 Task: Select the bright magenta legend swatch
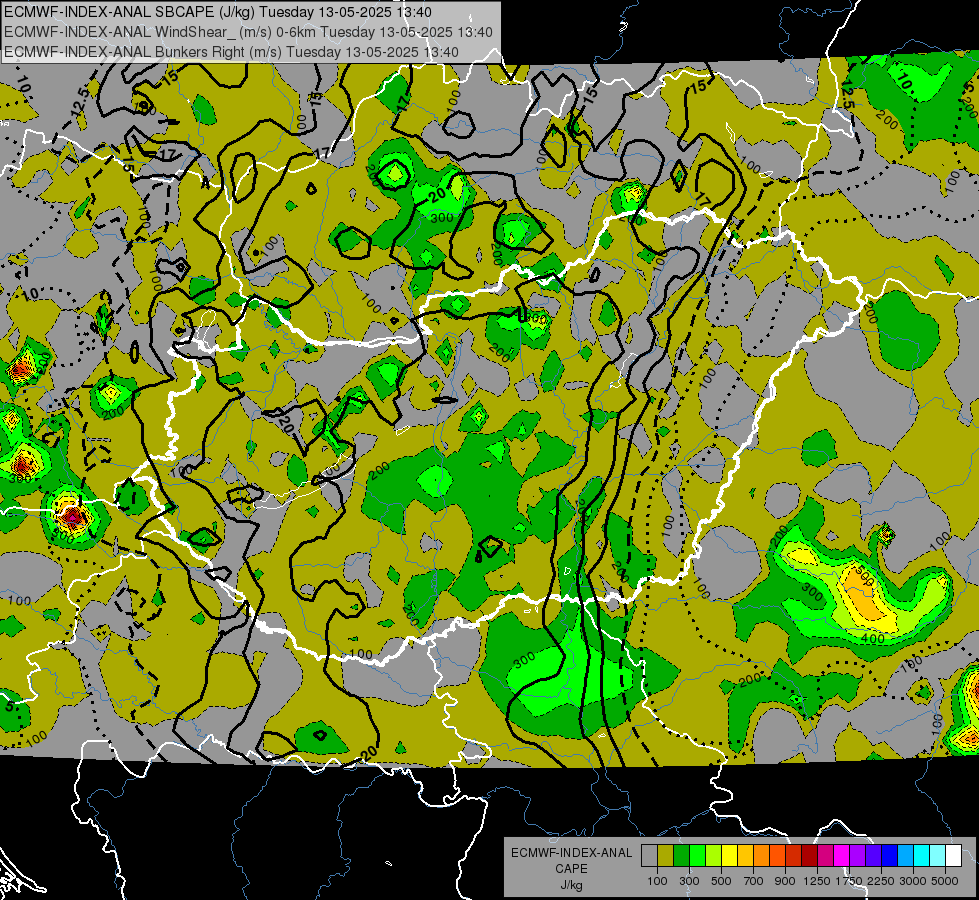coord(842,856)
